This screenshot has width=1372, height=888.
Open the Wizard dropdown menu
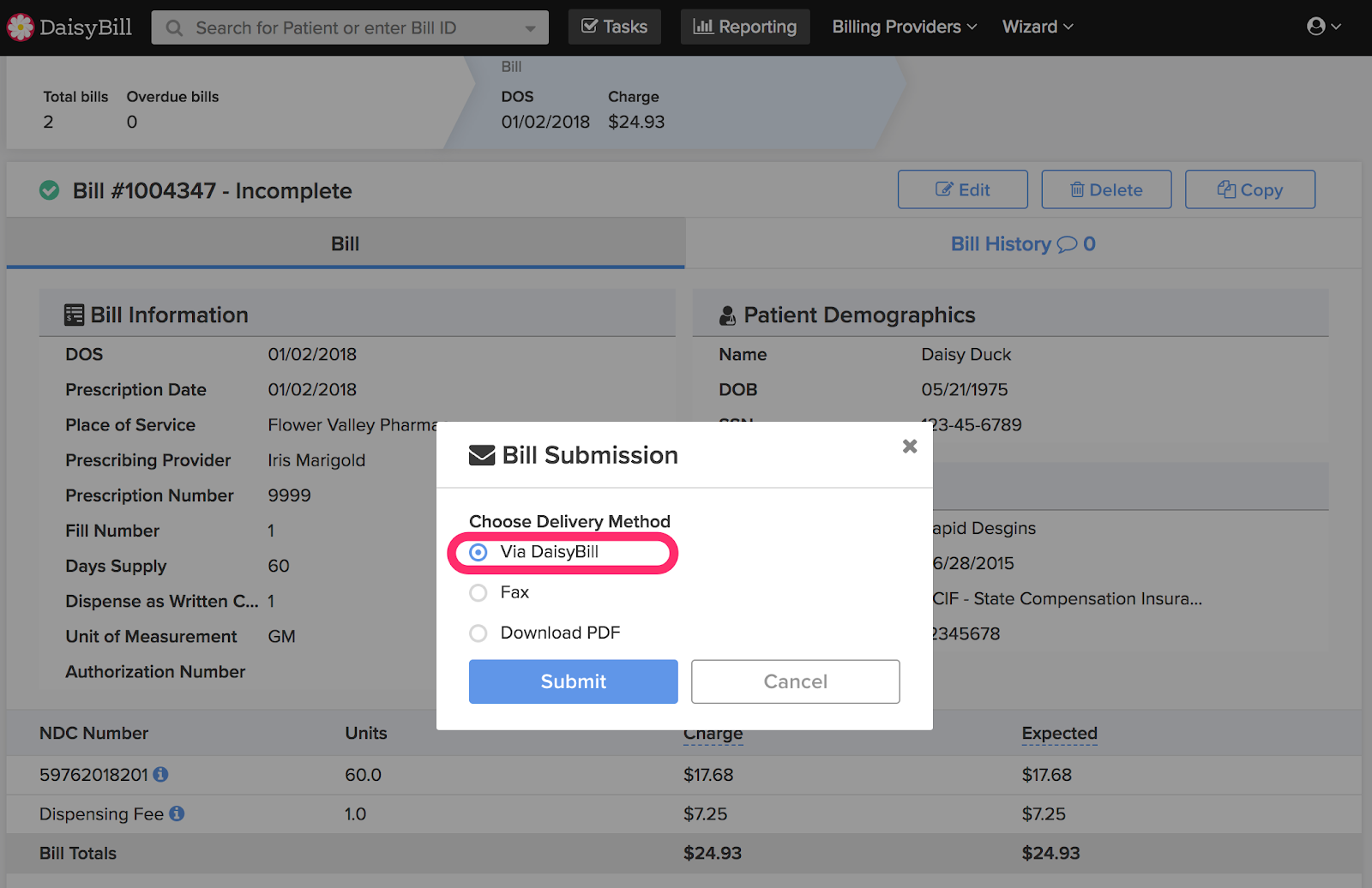[1038, 27]
